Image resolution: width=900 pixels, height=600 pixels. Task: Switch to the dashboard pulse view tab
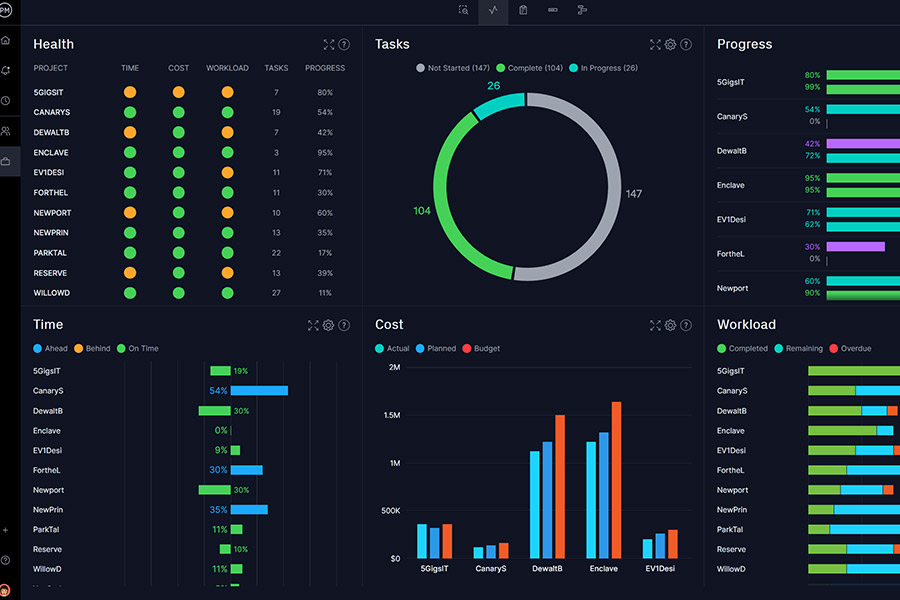click(x=493, y=11)
